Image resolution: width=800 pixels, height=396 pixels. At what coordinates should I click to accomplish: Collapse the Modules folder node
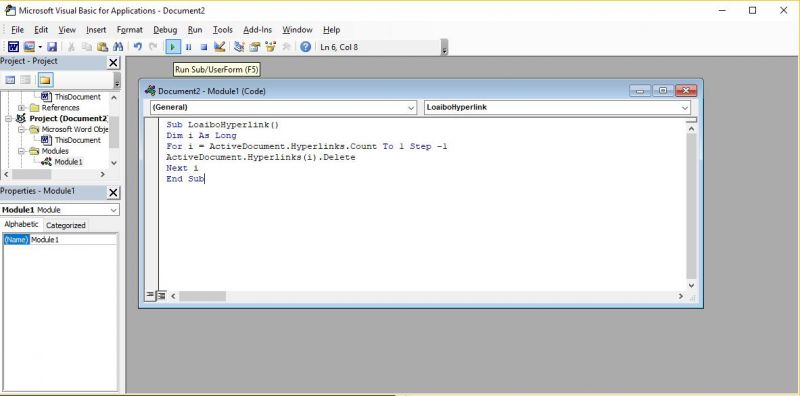pyautogui.click(x=22, y=151)
